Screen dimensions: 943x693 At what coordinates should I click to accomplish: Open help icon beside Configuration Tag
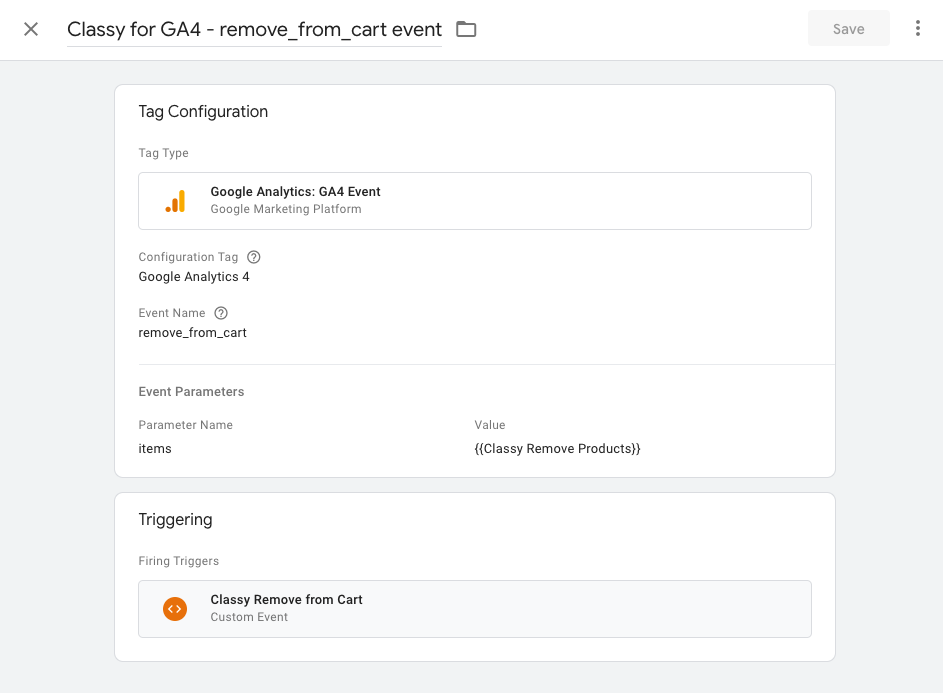tap(254, 257)
